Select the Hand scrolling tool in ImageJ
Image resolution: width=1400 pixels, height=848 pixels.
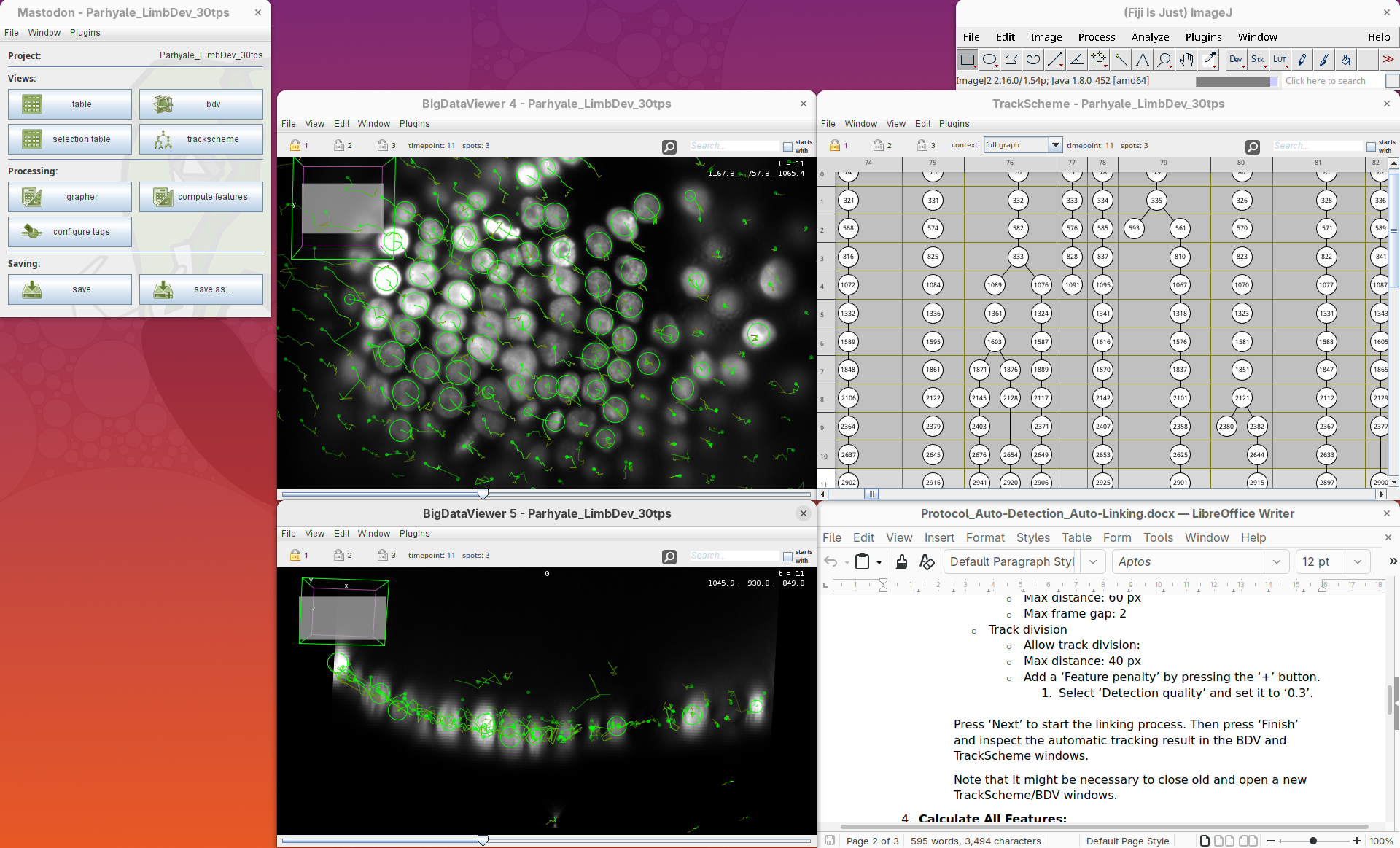click(1186, 60)
